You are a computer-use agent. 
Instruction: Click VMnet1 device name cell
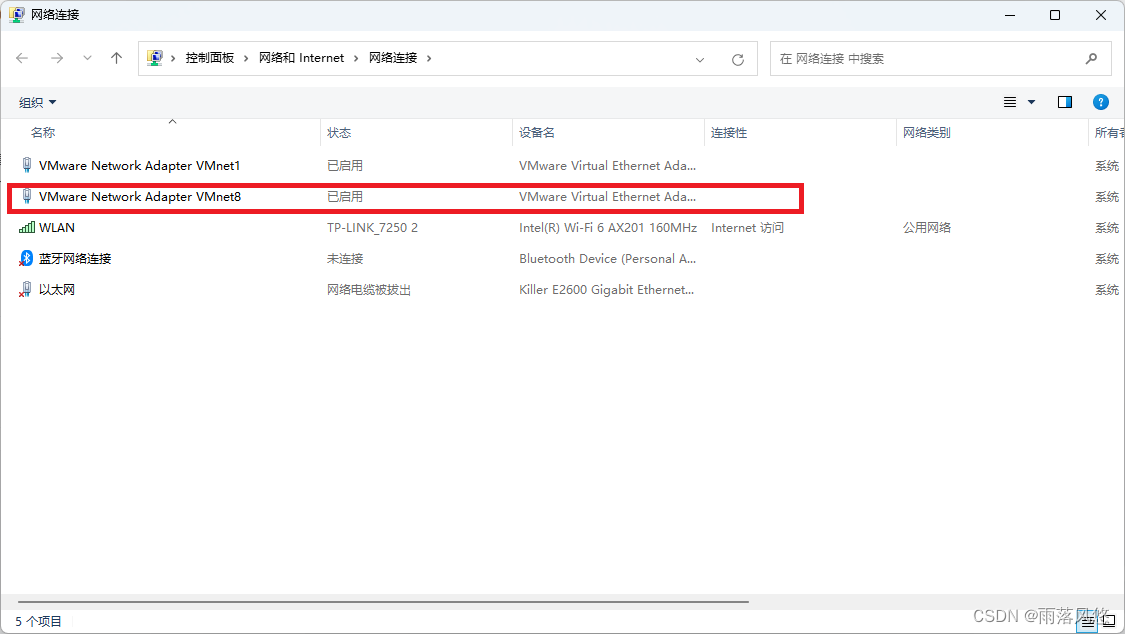click(x=607, y=166)
